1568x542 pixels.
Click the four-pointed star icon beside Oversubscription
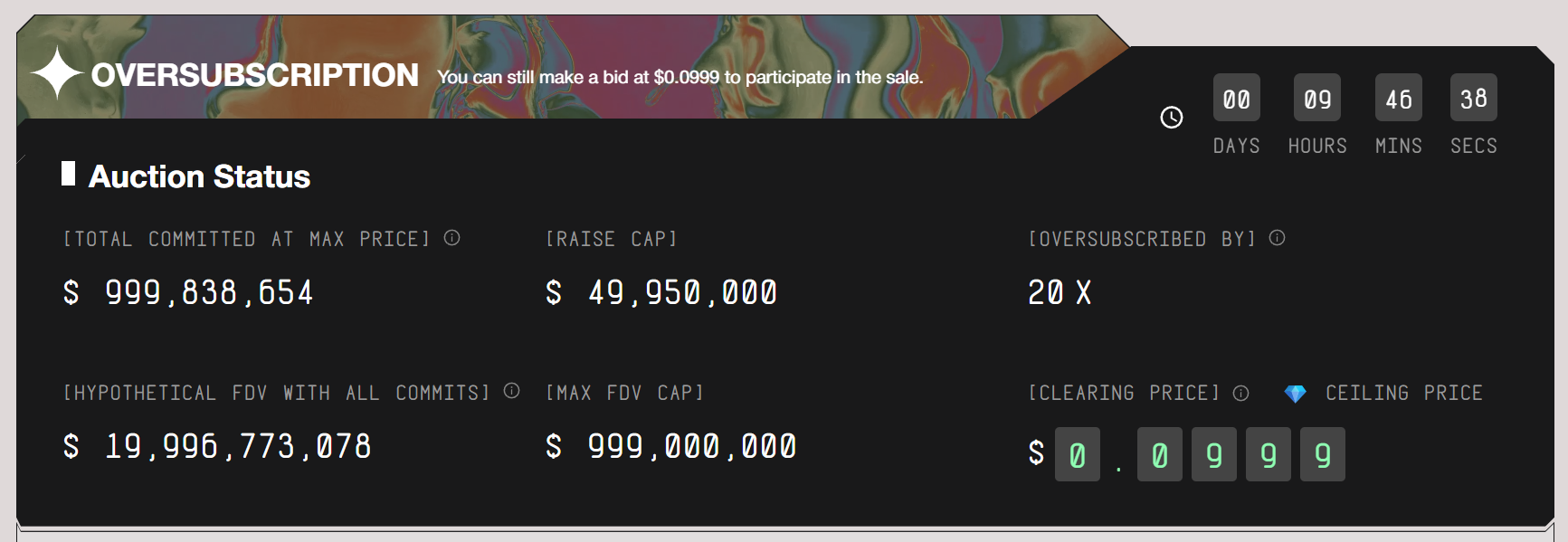click(x=56, y=73)
